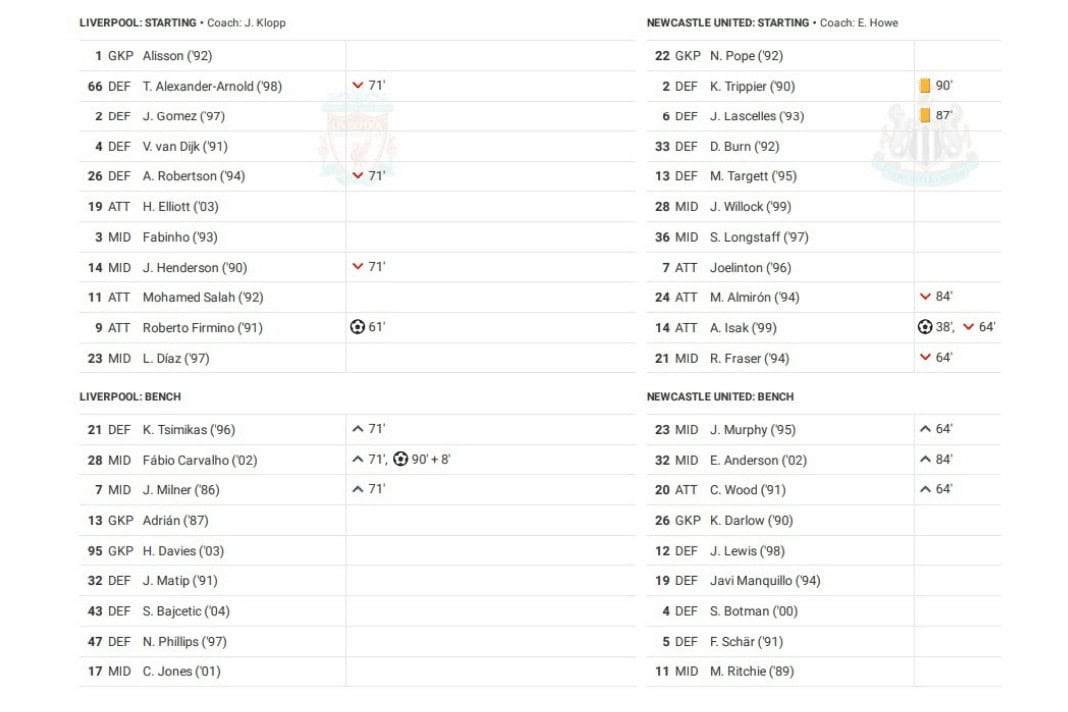Click Roberto Firmino's goal ball icon
Viewport: 1068px width, 712px height.
[x=357, y=327]
